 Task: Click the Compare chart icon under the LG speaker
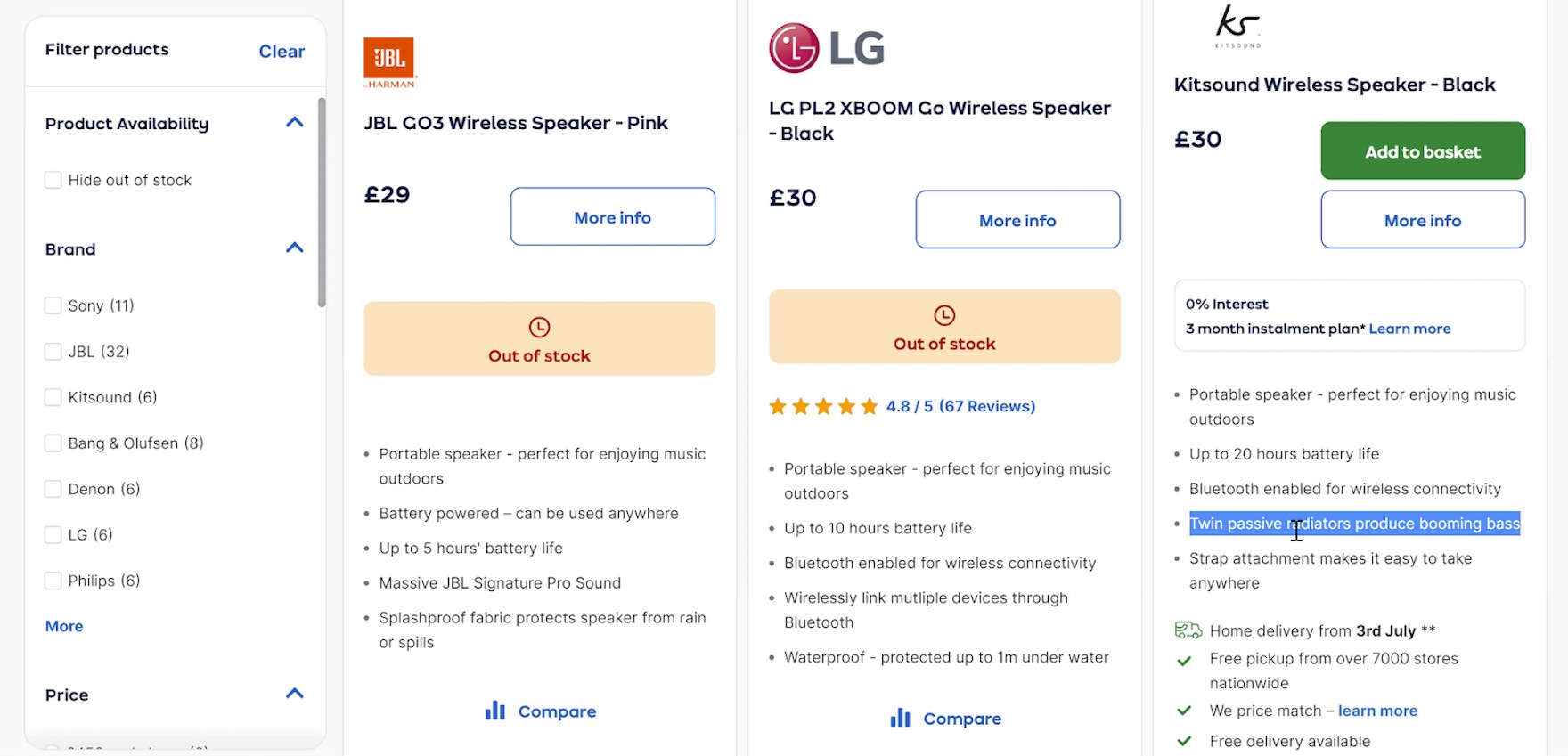901,717
